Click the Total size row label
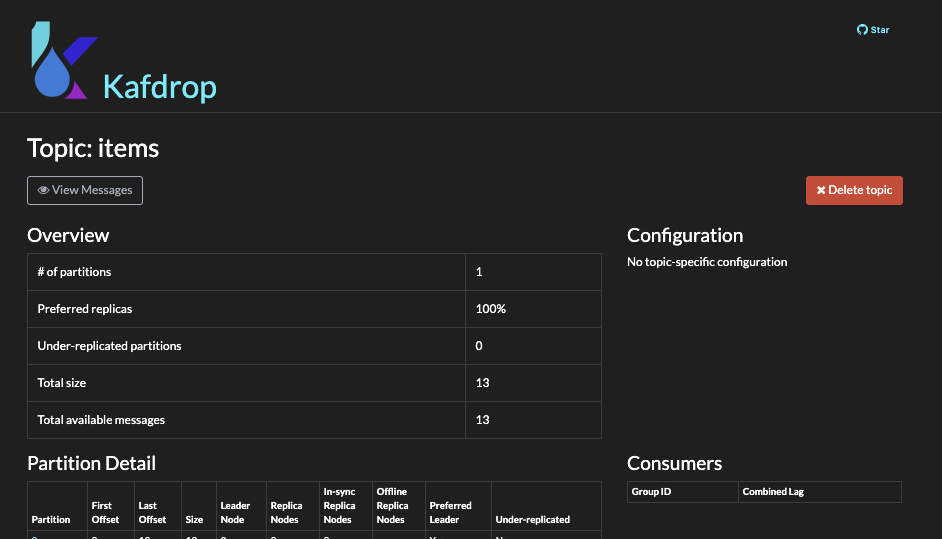Screen dimensions: 942x539 (x=61, y=383)
